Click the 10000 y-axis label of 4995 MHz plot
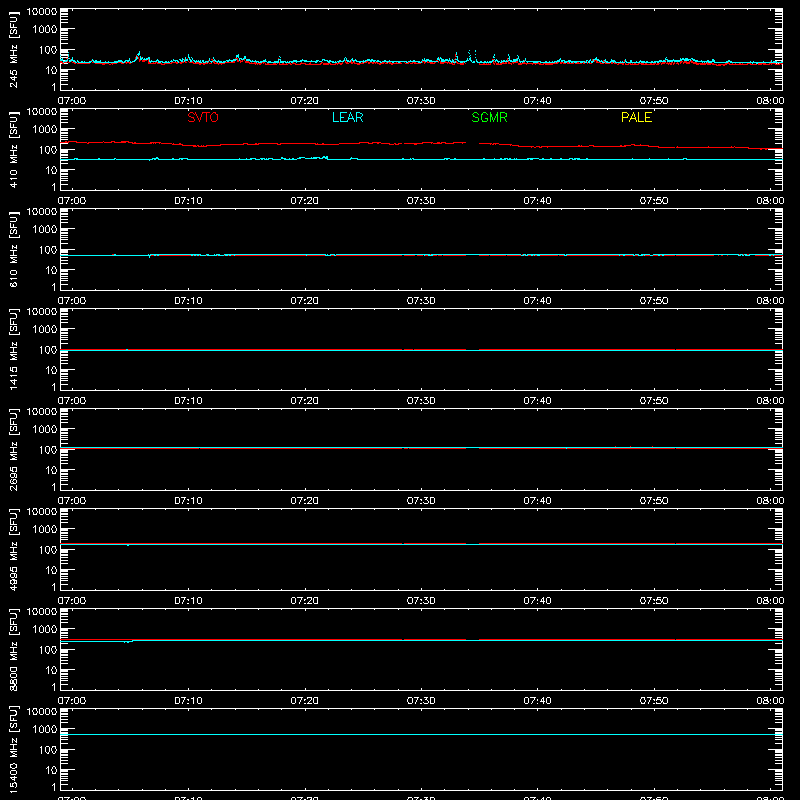This screenshot has height=800, width=800. 42,512
